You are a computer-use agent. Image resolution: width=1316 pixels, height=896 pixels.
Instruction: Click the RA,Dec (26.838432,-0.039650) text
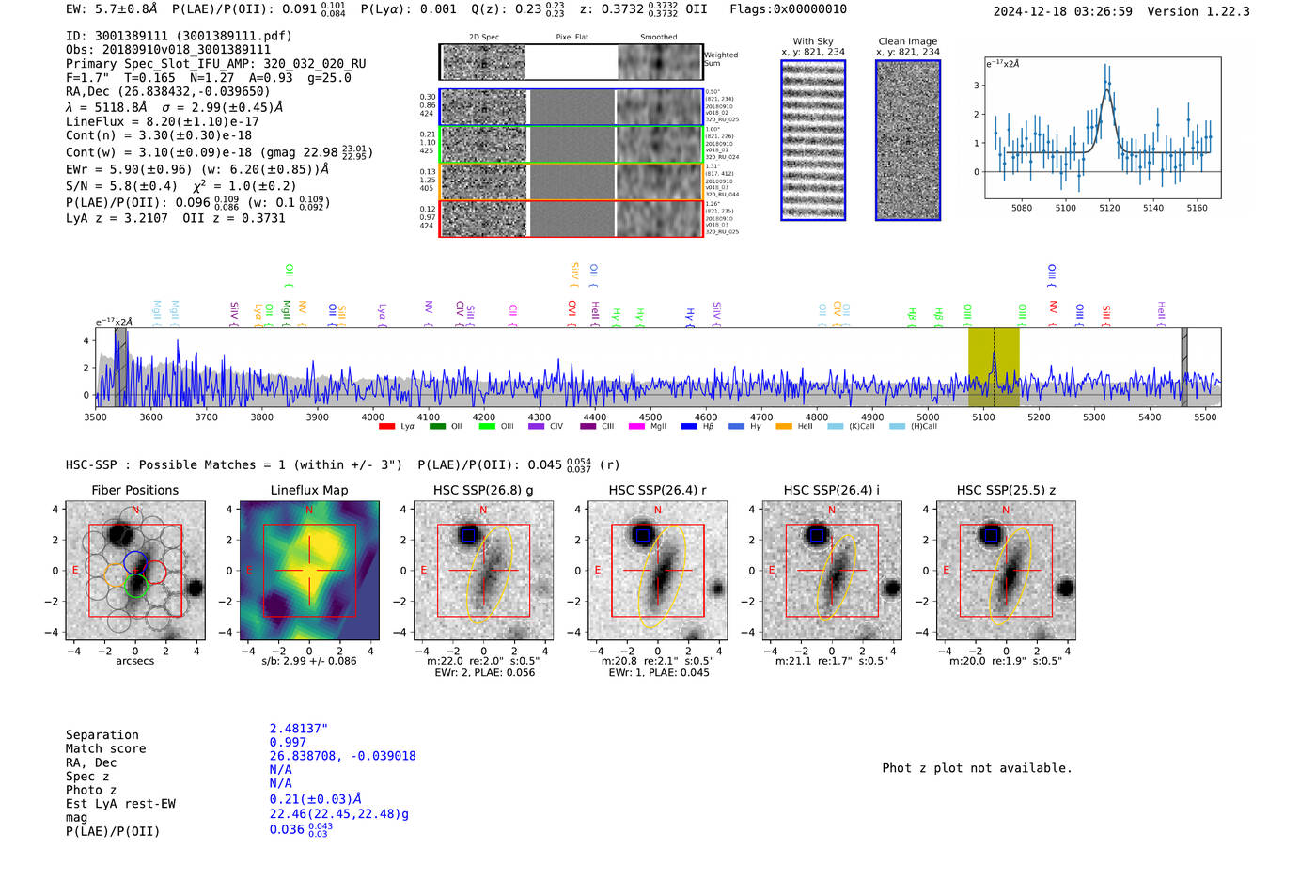(x=167, y=91)
